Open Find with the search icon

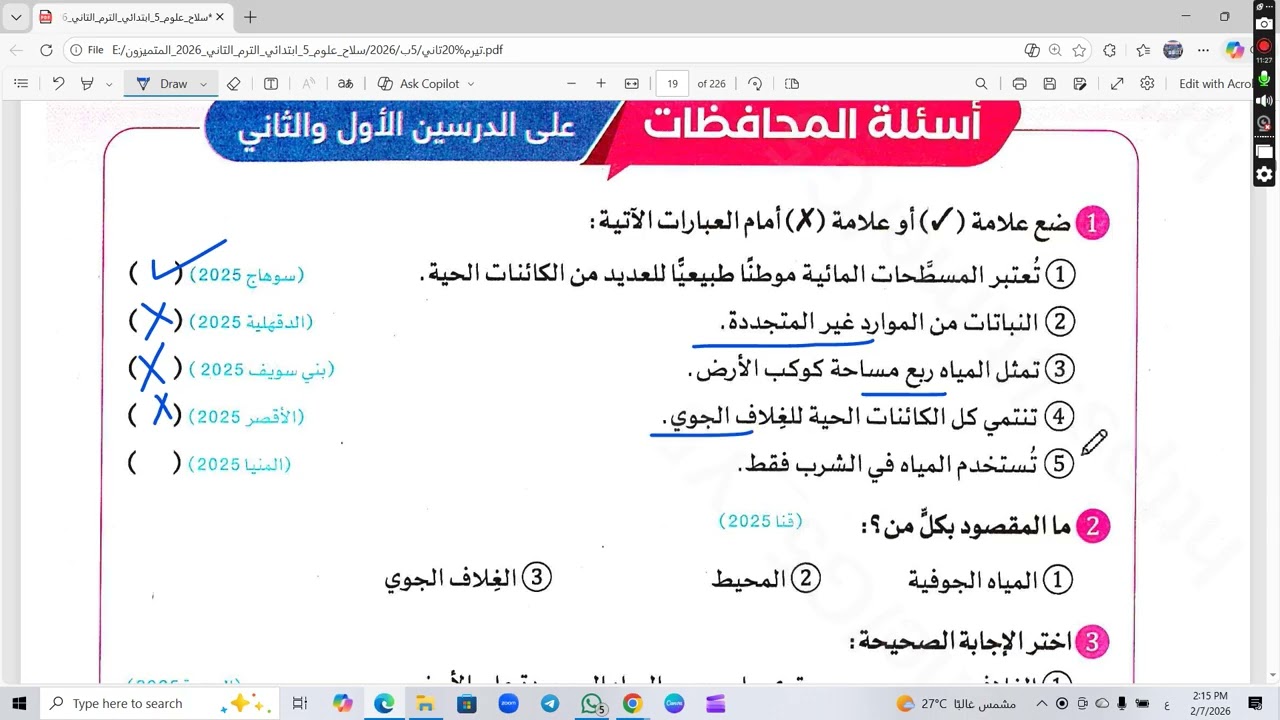pos(981,84)
